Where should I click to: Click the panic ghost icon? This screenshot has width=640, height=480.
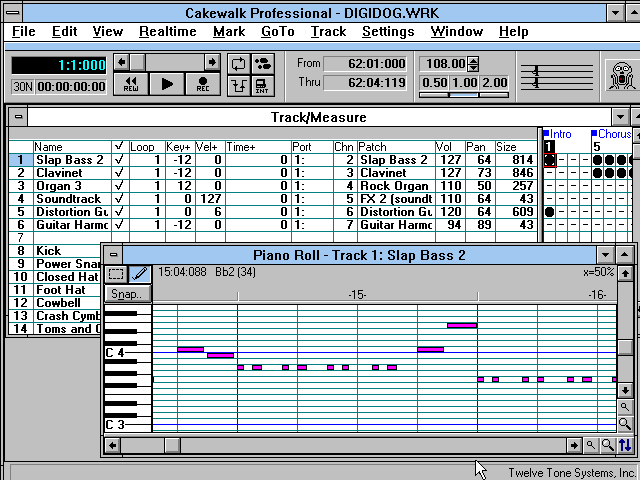[622, 75]
